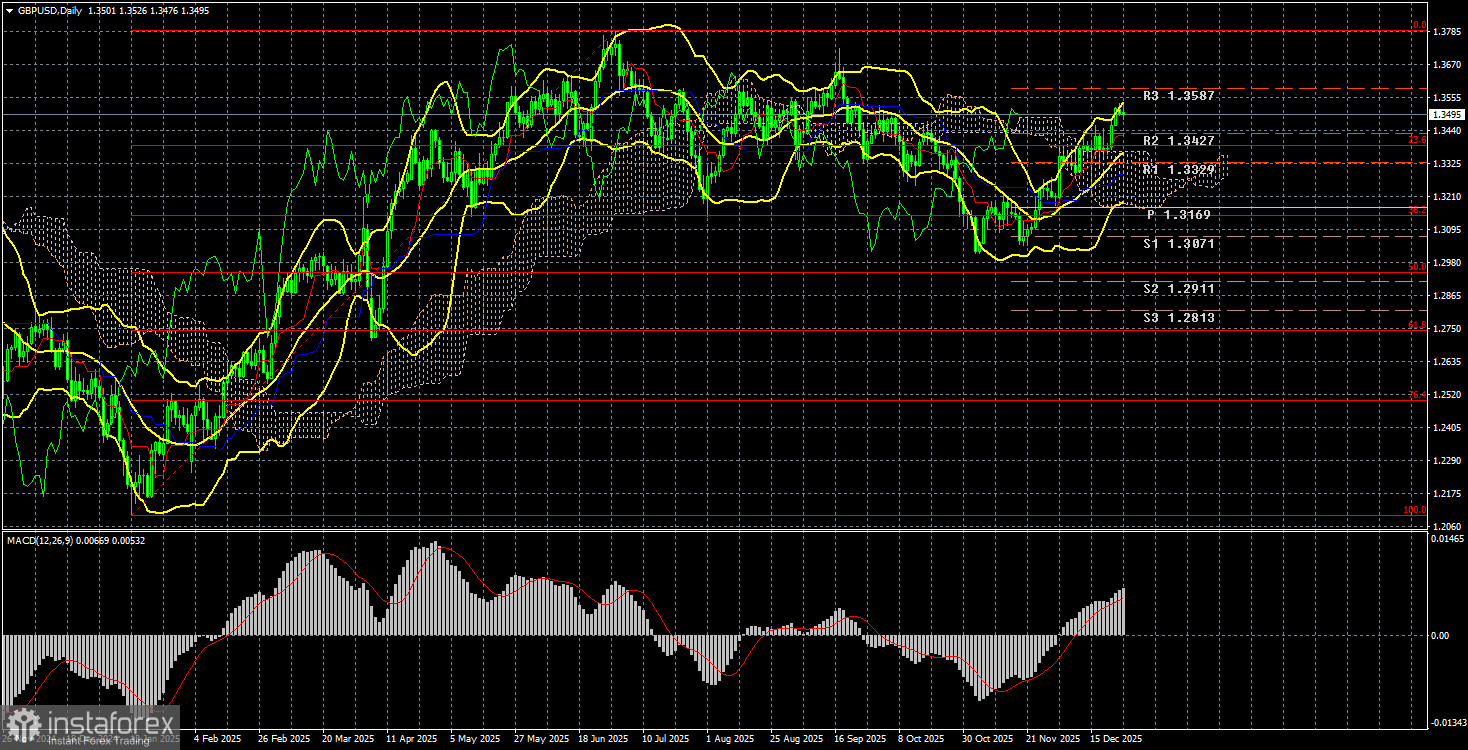
Task: Select the red 100.0 Fibonacci level label
Action: 1414,510
